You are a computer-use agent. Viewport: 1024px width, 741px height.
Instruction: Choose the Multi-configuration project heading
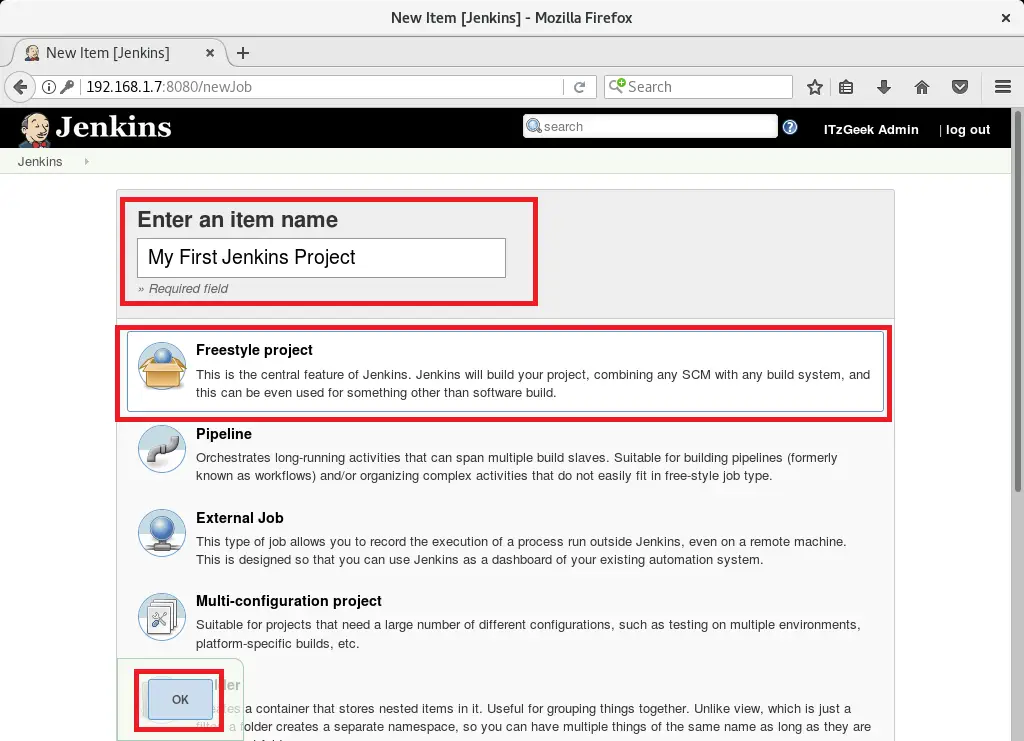(289, 601)
